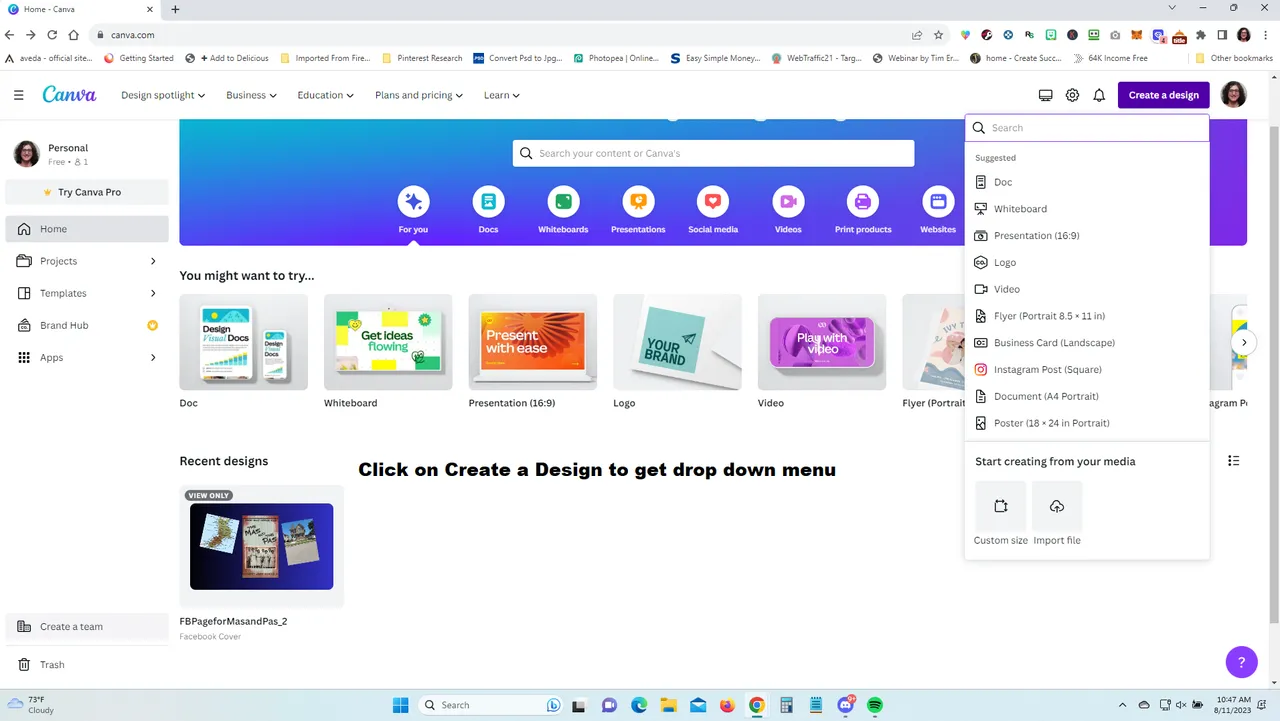Image resolution: width=1280 pixels, height=721 pixels.
Task: Open the Video suggestion thumbnail
Action: click(822, 342)
